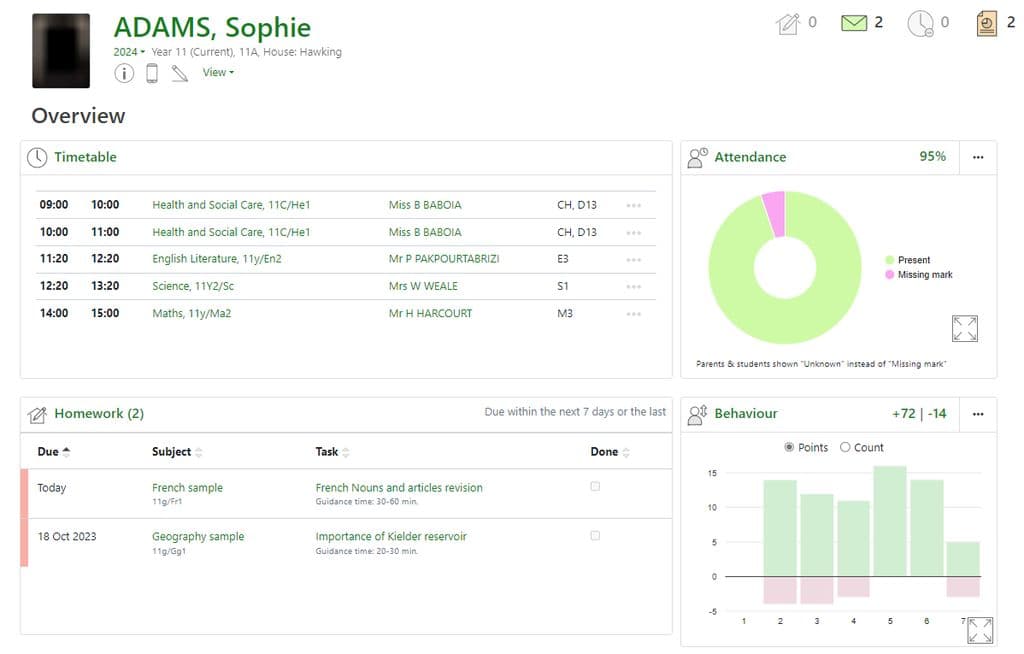Click the reports document icon at top right
This screenshot has height=654, width=1024.
click(x=987, y=23)
